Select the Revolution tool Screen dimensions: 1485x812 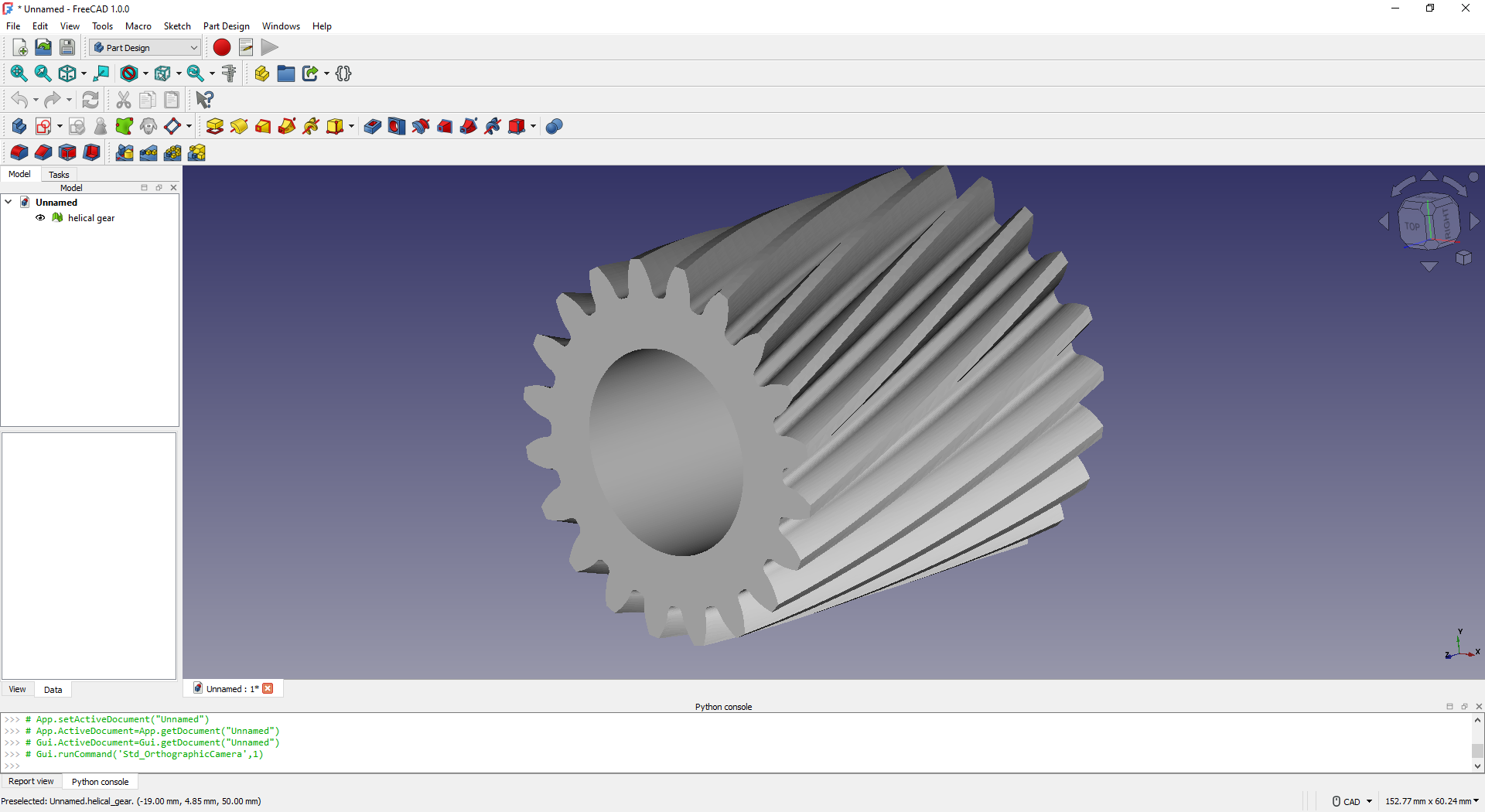point(239,127)
